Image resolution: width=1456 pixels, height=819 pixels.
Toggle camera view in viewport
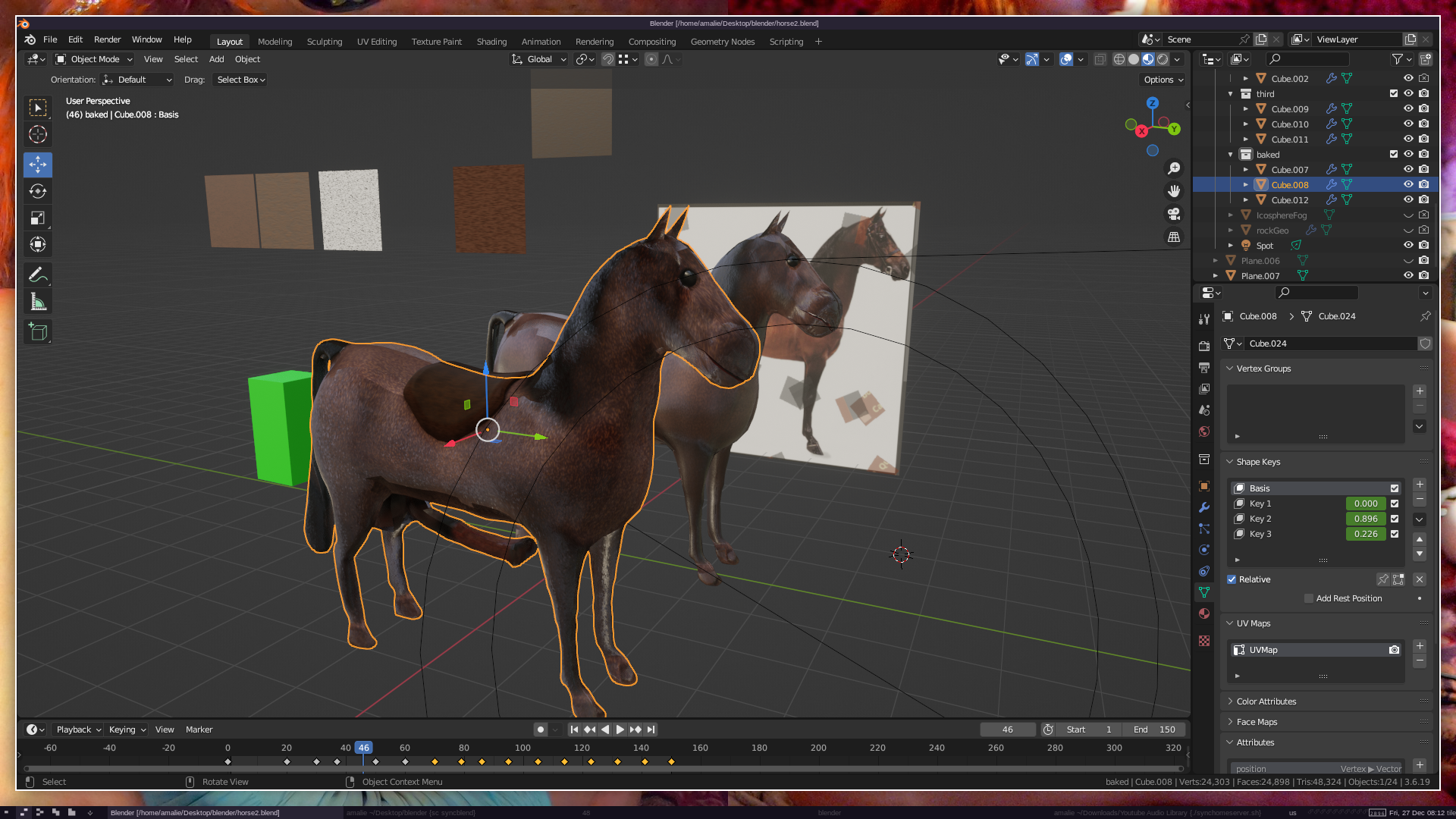pyautogui.click(x=1174, y=215)
